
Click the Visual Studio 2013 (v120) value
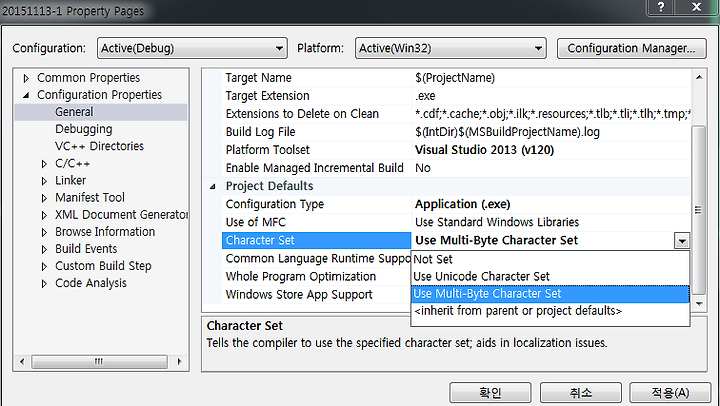(x=484, y=150)
